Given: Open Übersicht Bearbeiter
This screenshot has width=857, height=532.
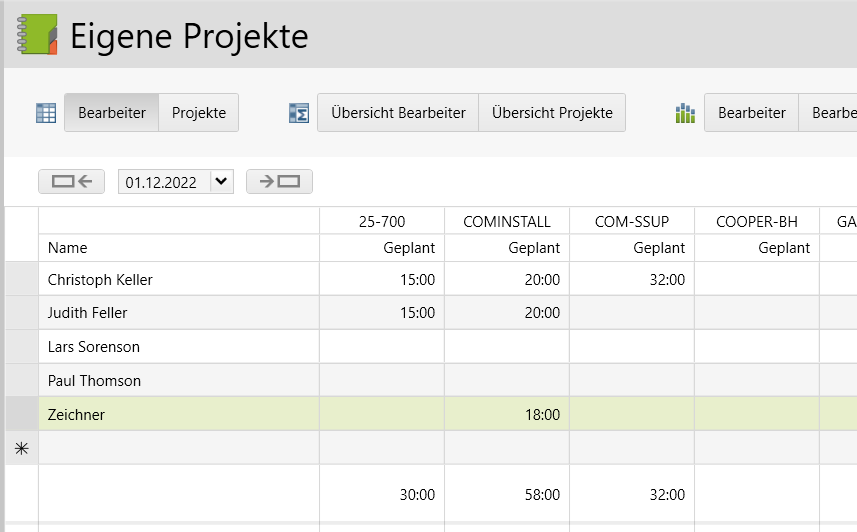Looking at the screenshot, I should point(398,113).
